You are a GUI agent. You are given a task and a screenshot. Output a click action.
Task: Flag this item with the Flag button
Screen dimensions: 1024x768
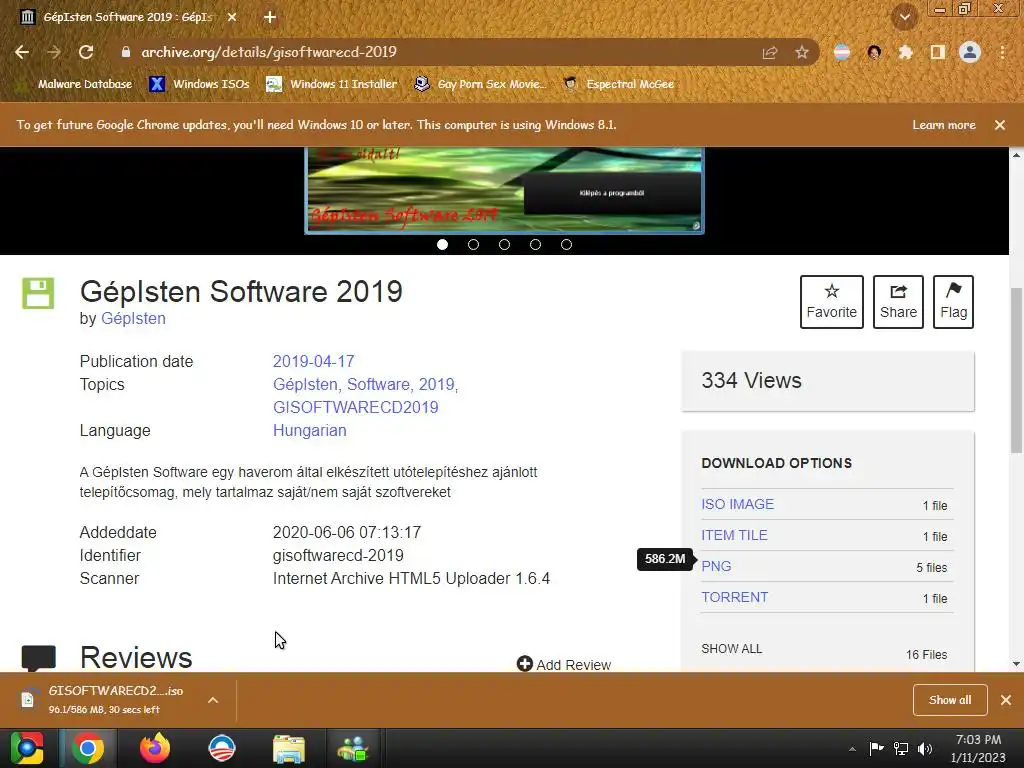(953, 302)
